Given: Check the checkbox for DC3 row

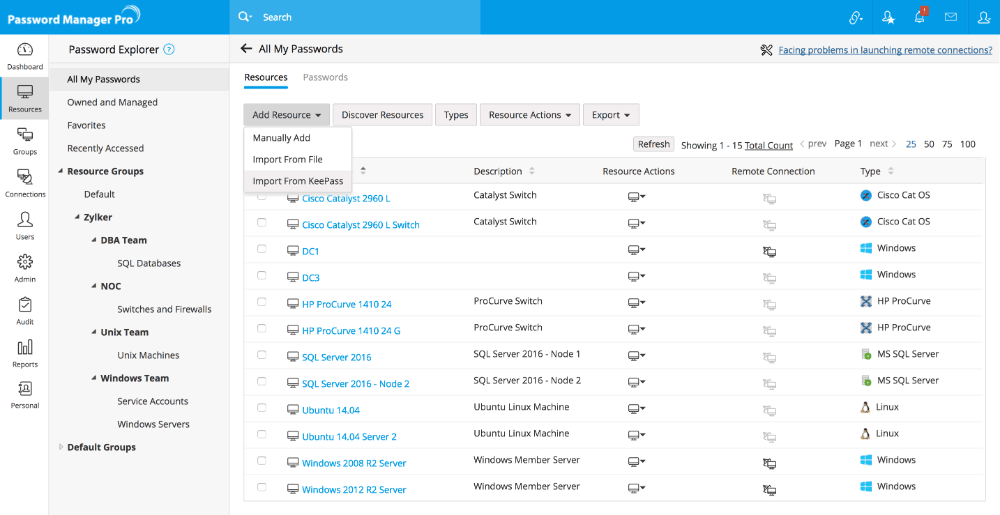Looking at the screenshot, I should (262, 276).
